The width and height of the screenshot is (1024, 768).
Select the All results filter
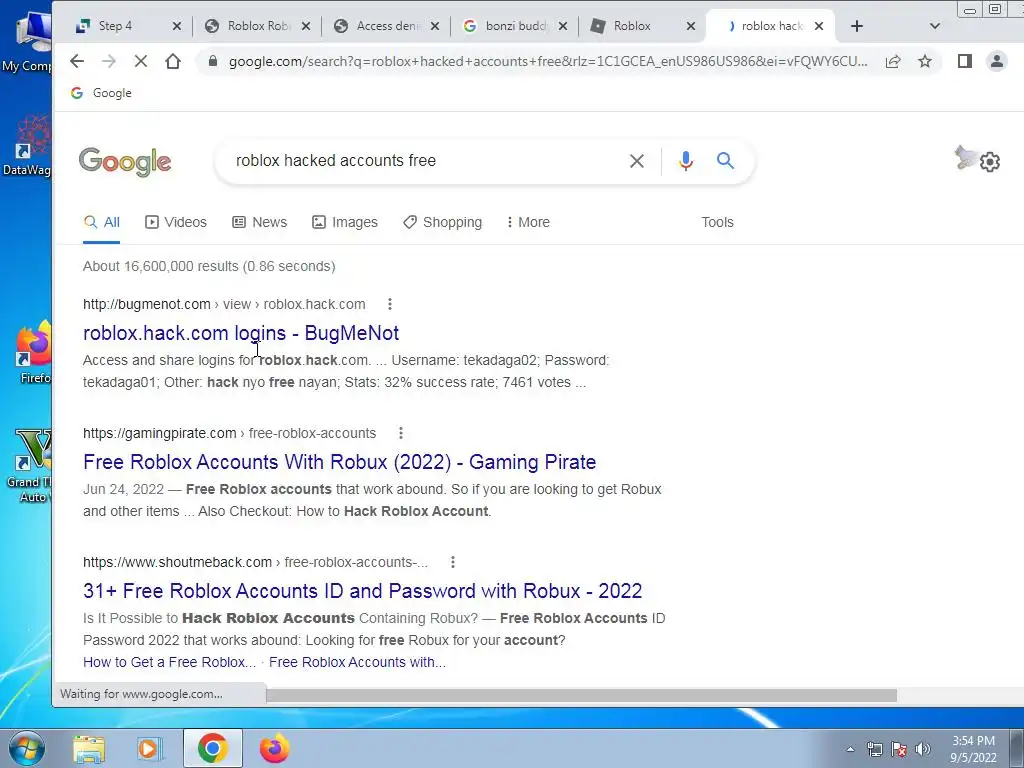(102, 222)
